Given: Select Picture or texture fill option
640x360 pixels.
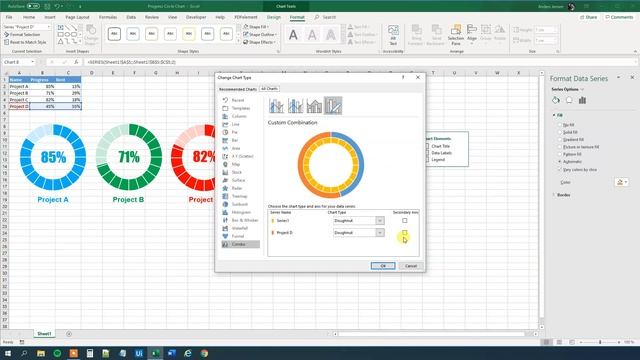Looking at the screenshot, I should pos(560,147).
